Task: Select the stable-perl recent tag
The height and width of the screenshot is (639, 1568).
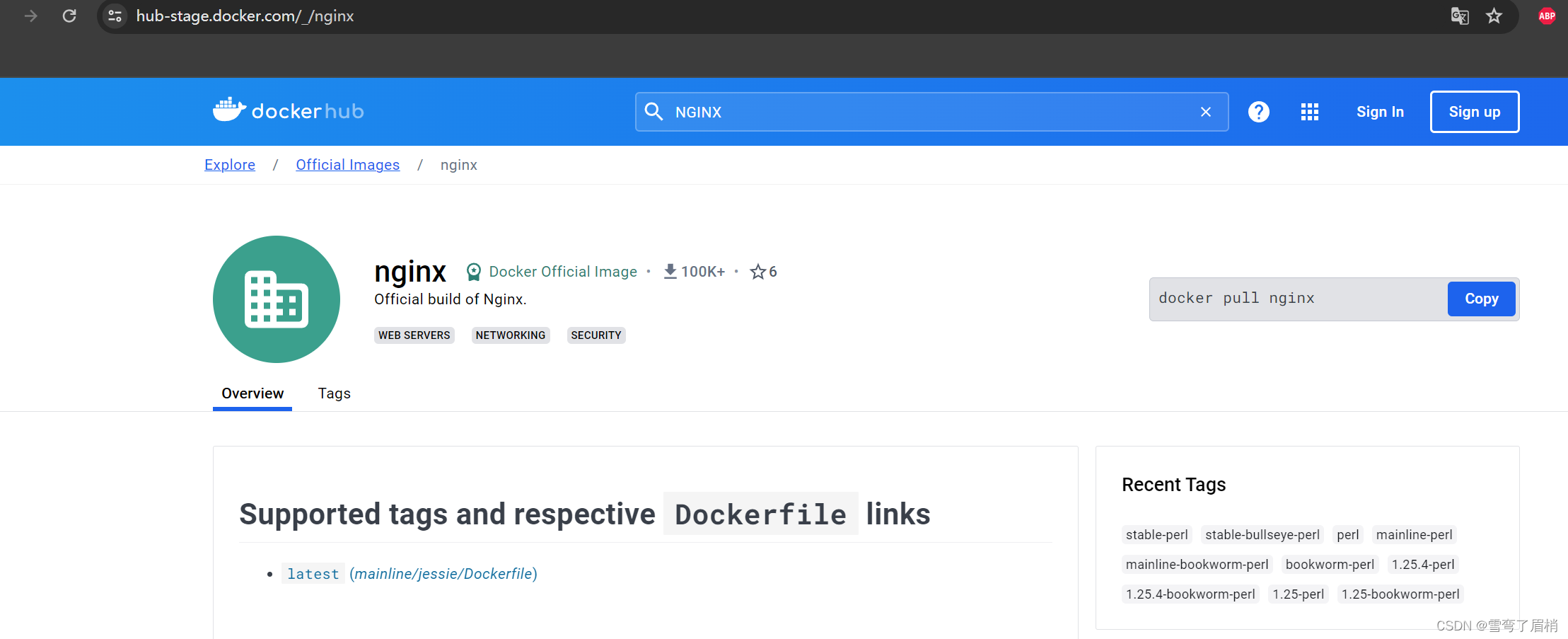Action: [1157, 535]
